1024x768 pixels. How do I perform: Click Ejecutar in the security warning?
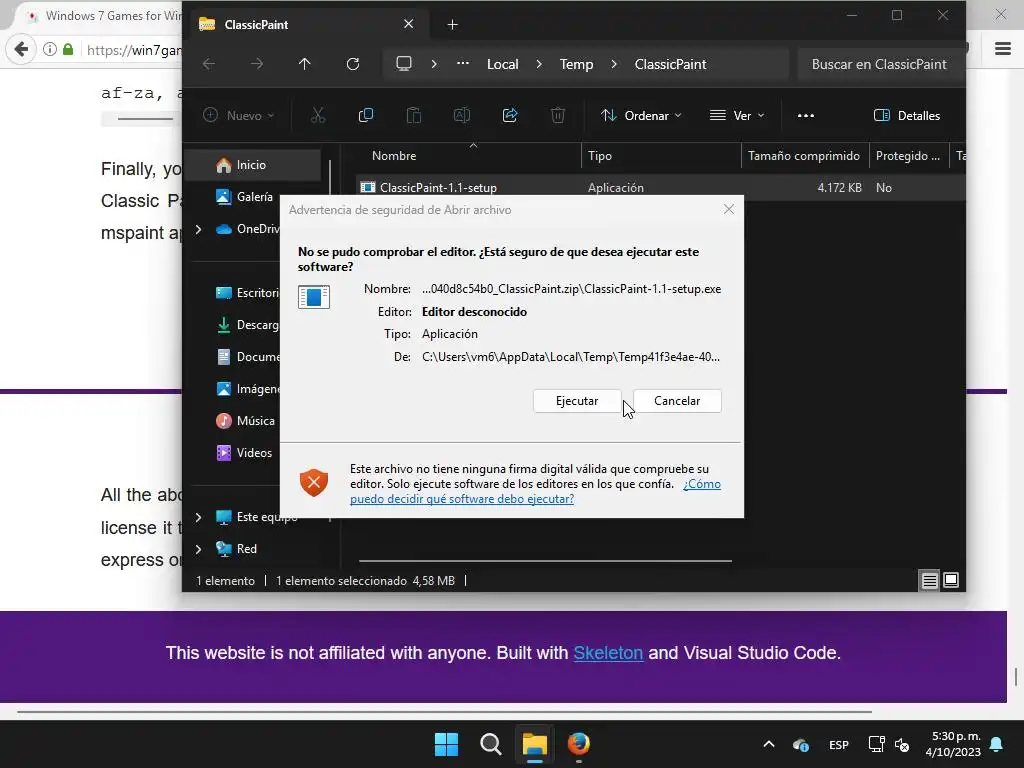point(577,401)
